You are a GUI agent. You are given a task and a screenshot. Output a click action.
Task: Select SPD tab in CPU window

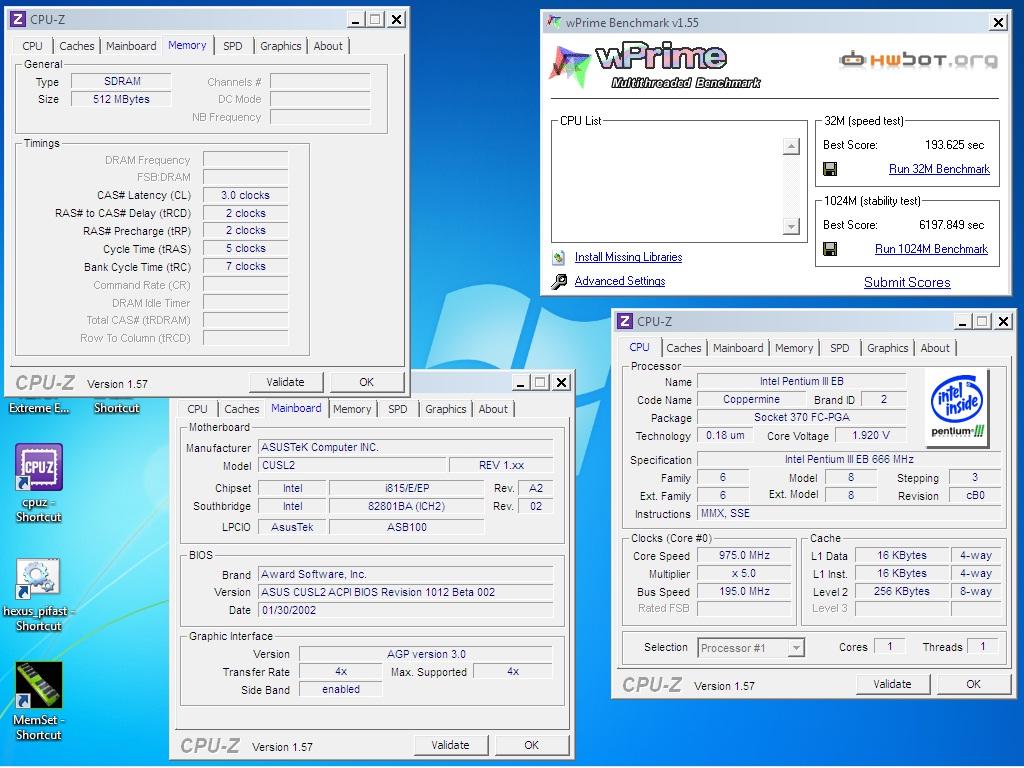[840, 348]
